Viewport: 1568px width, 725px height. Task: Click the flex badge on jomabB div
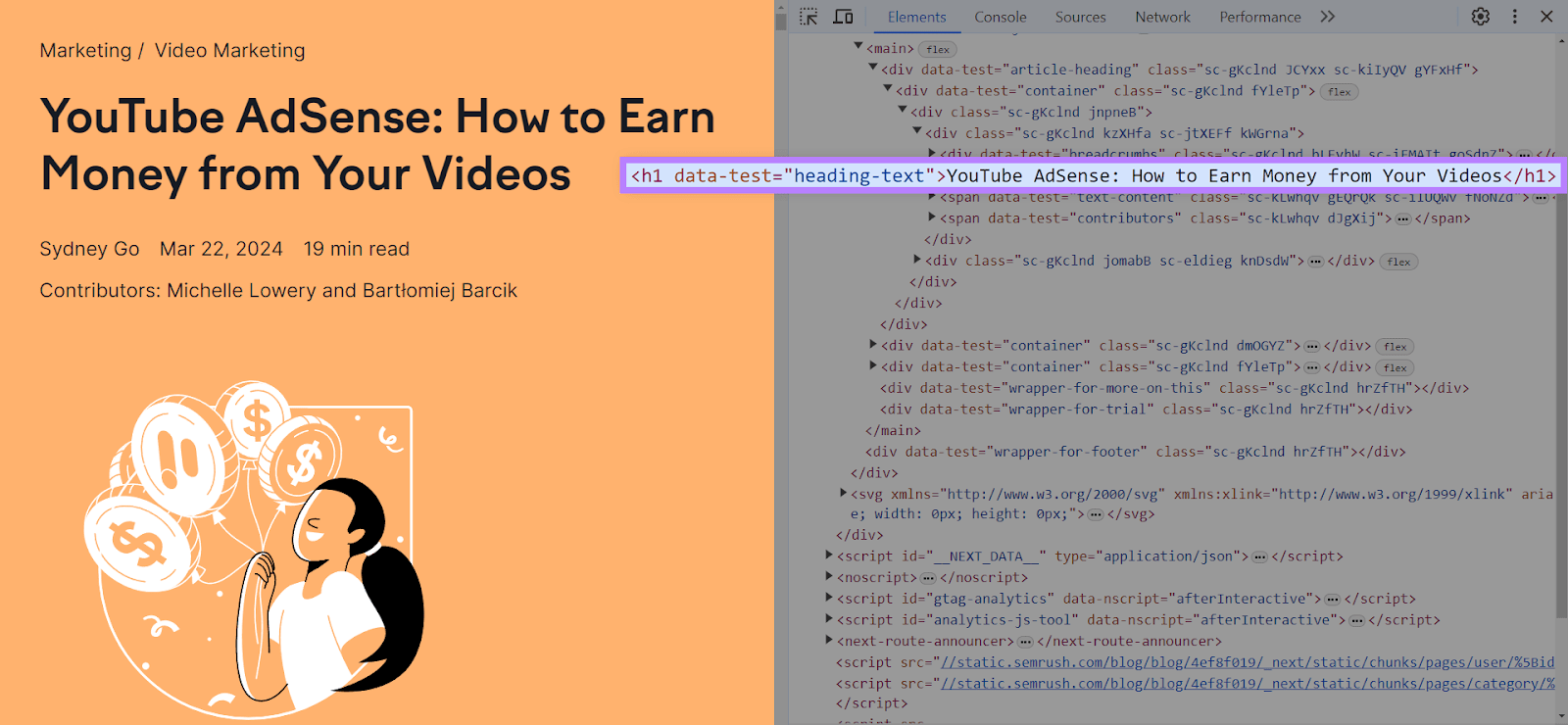tap(1398, 262)
